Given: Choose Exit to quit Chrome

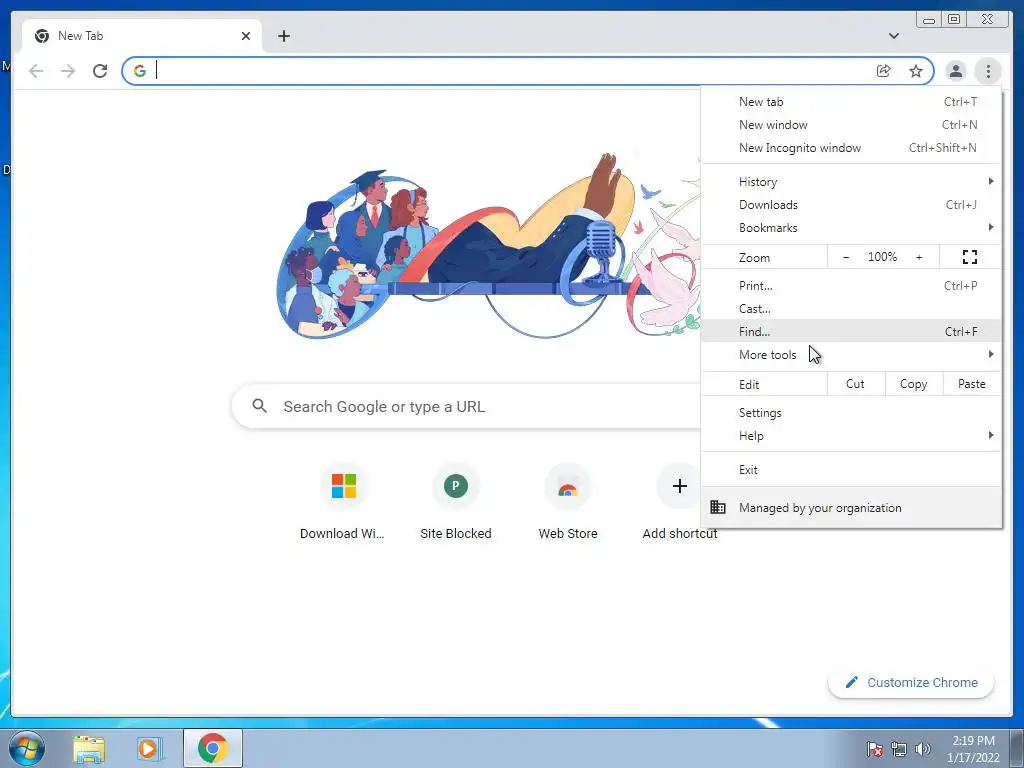Looking at the screenshot, I should tap(851, 470).
